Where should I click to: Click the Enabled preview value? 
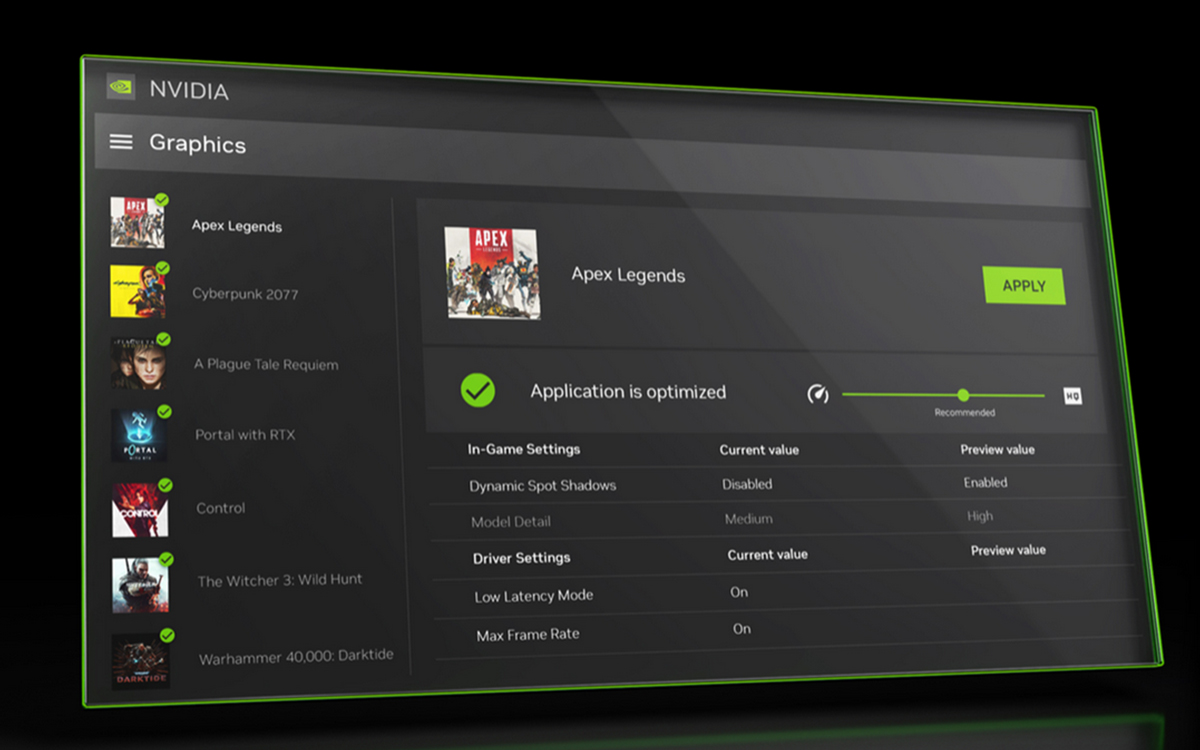pos(985,482)
